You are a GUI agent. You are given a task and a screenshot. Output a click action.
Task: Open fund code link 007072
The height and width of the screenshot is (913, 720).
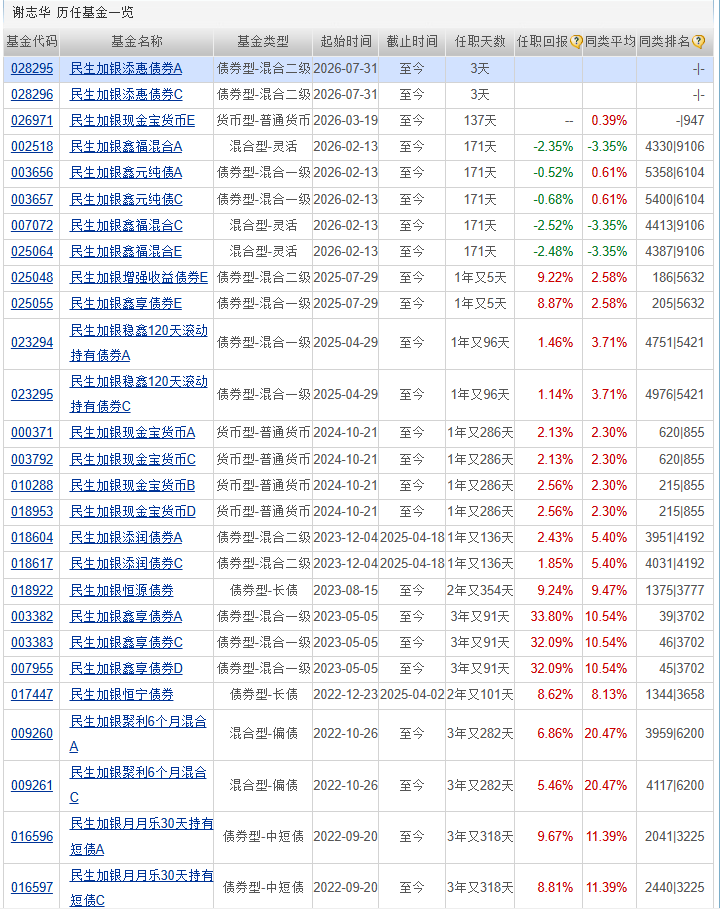[32, 225]
